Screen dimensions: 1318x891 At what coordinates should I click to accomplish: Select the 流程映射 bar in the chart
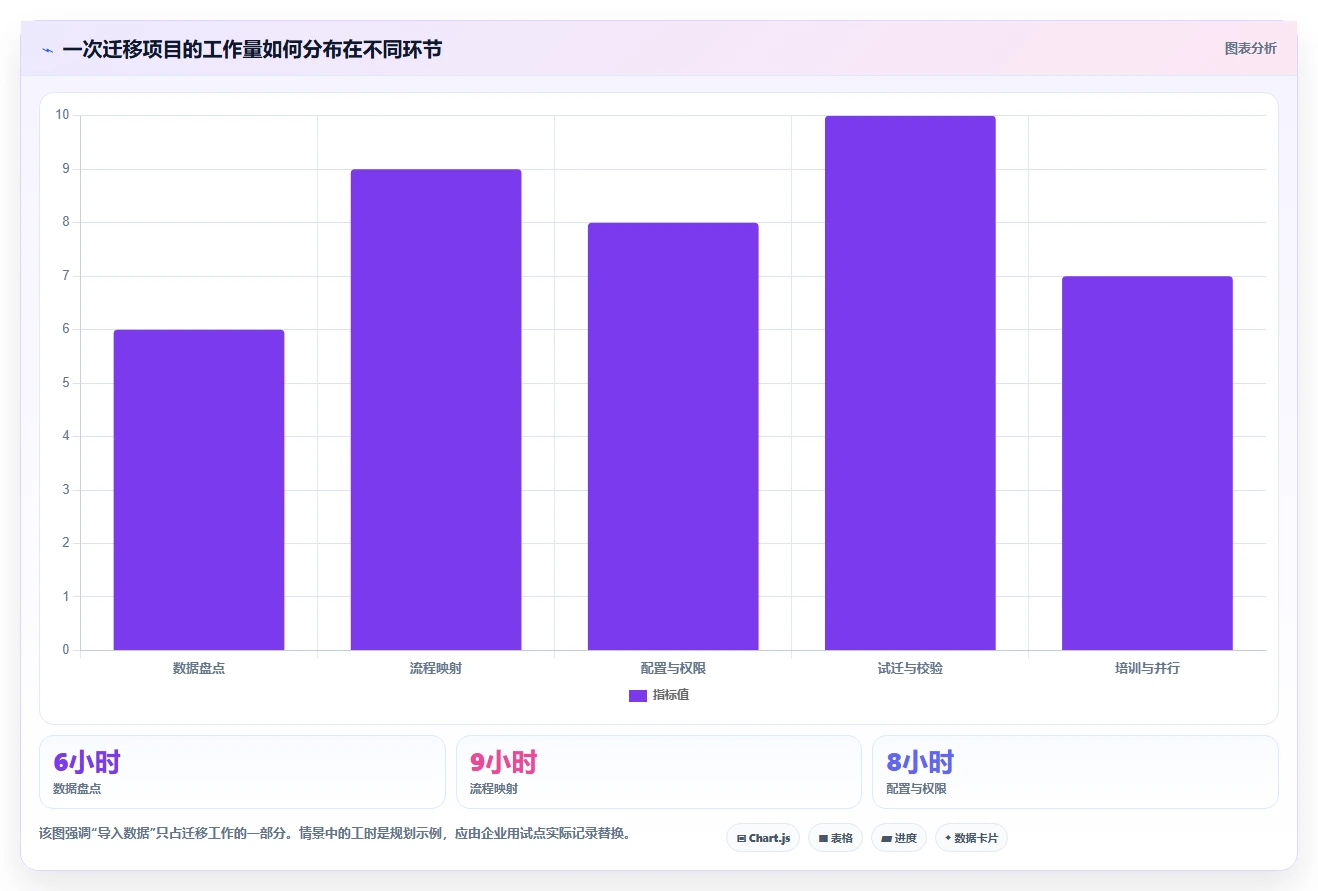(436, 410)
